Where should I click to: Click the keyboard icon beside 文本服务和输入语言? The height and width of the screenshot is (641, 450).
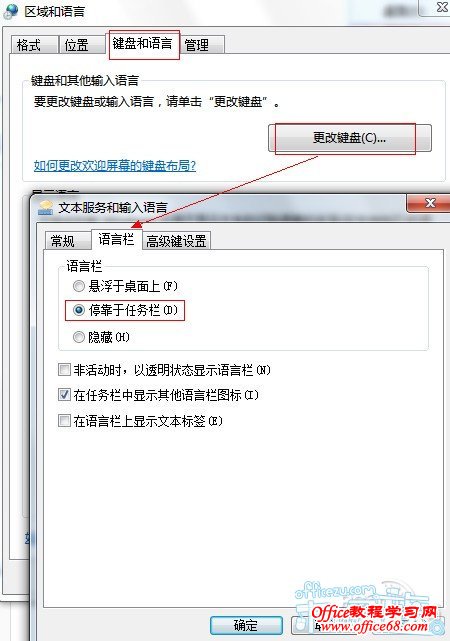(45, 208)
